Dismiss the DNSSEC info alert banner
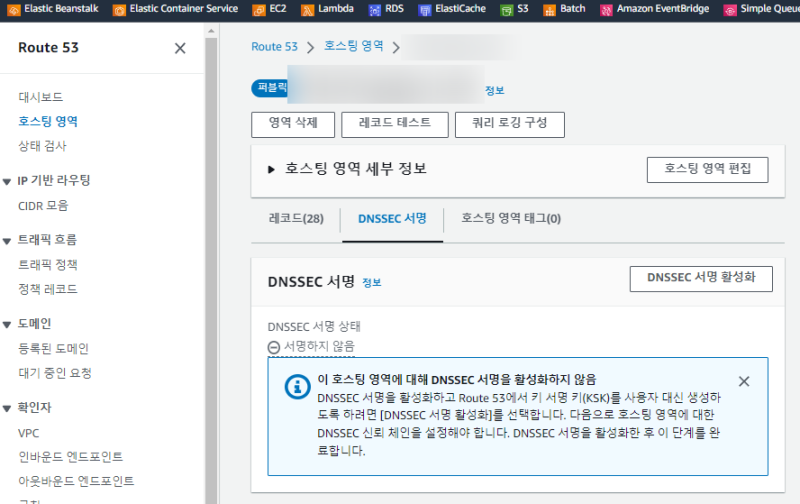 [x=743, y=381]
